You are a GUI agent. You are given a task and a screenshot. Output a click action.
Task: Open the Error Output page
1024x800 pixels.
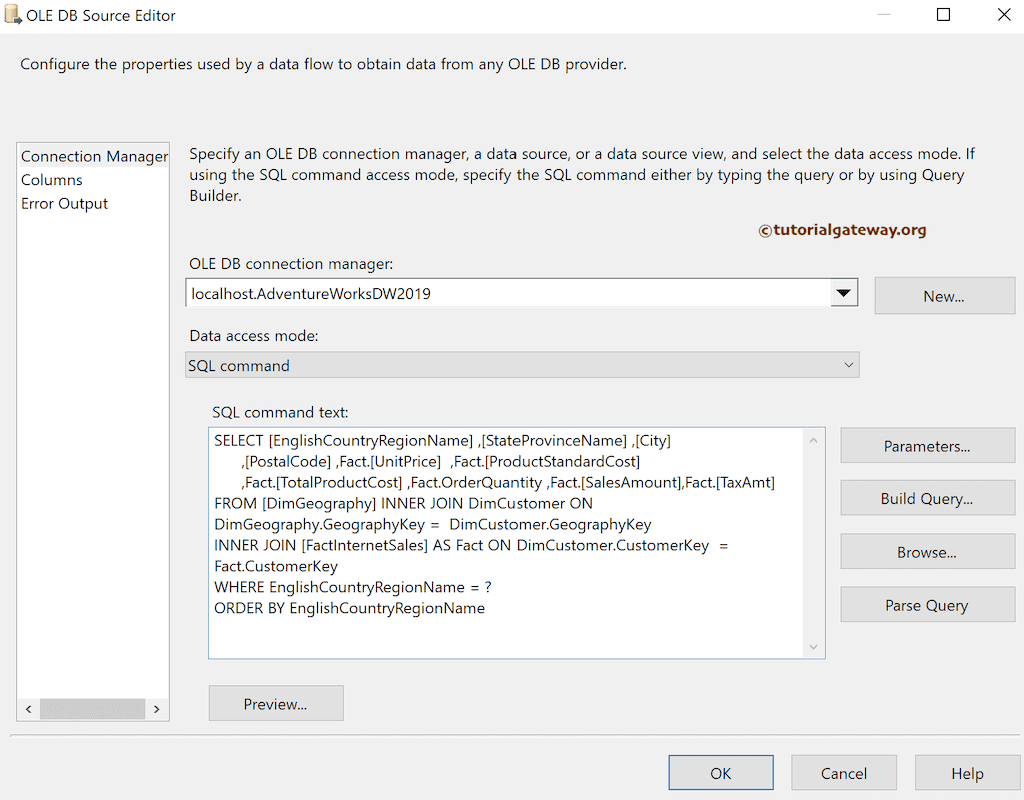(64, 203)
